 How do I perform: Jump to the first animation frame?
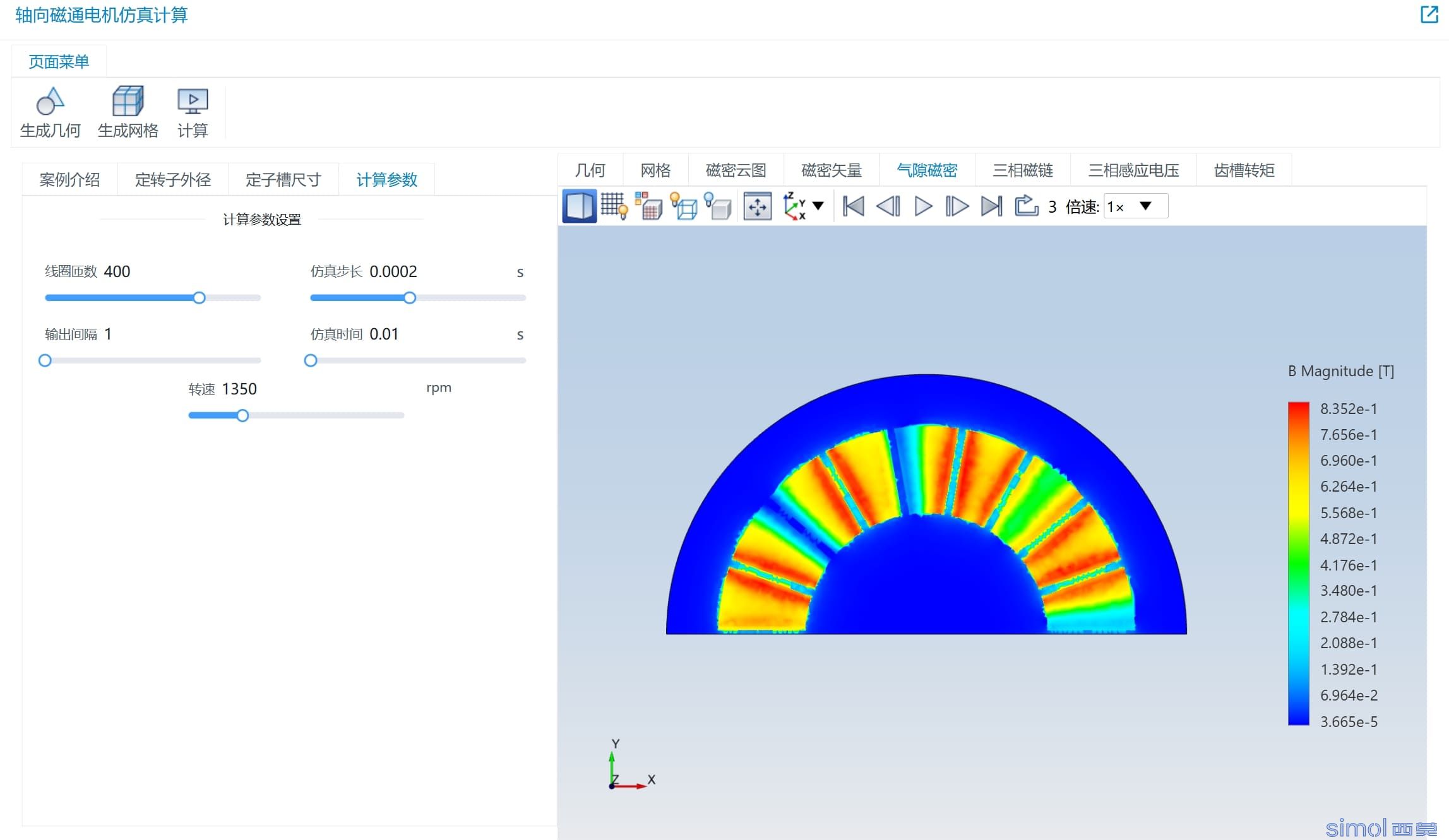coord(854,206)
